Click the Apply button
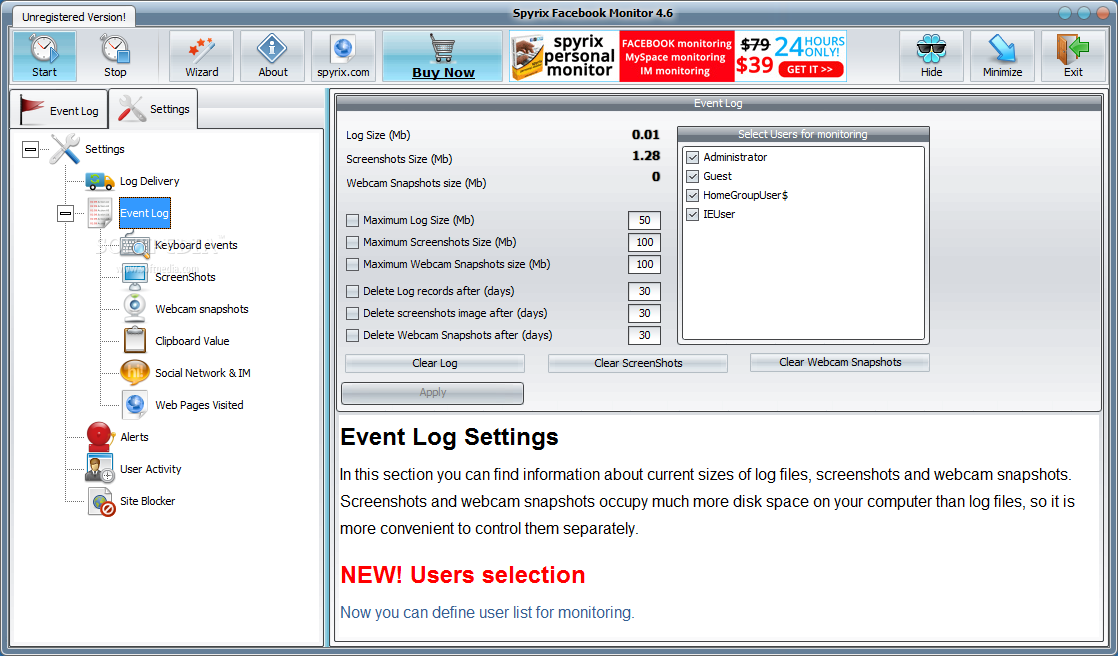1118x656 pixels. (x=432, y=393)
